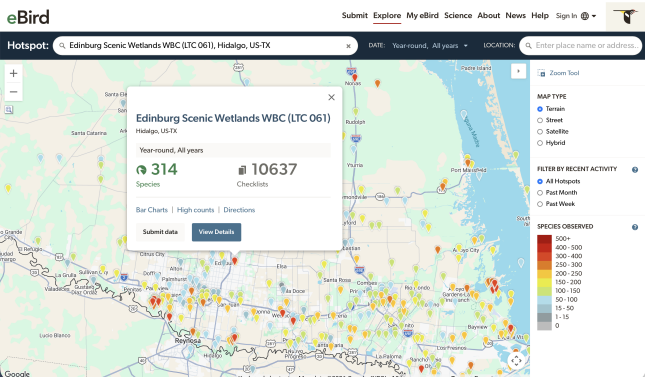Open the hotspot title link in popup

click(233, 118)
